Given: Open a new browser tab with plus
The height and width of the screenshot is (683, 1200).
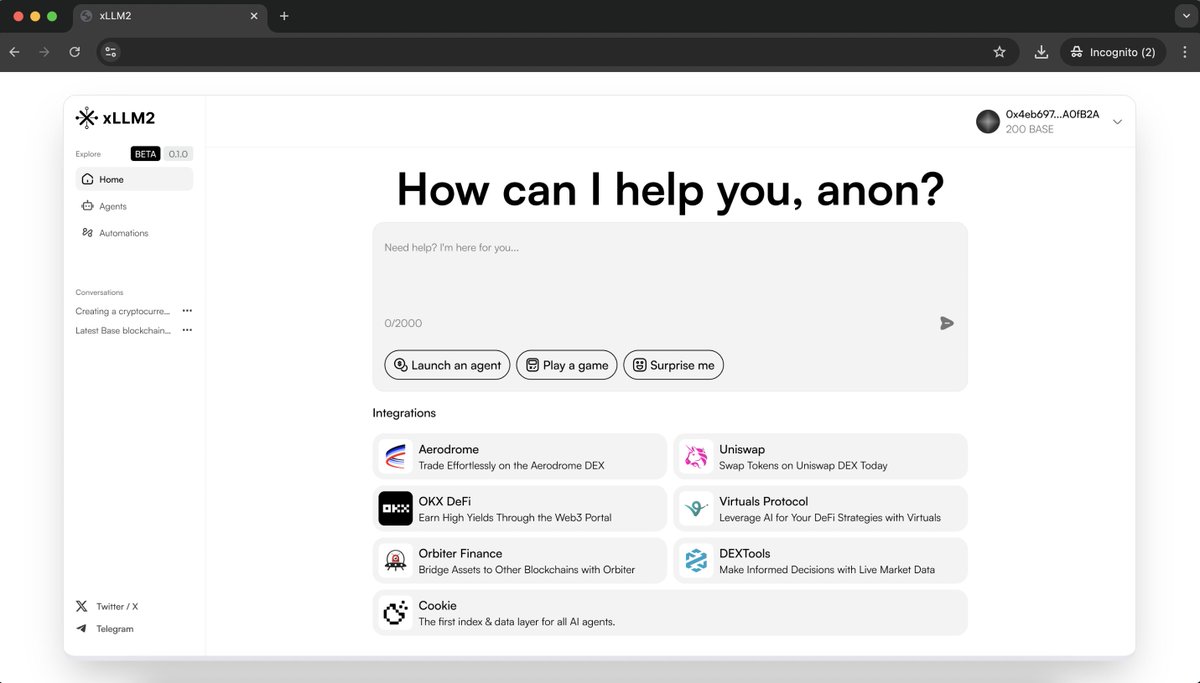Looking at the screenshot, I should tap(284, 16).
